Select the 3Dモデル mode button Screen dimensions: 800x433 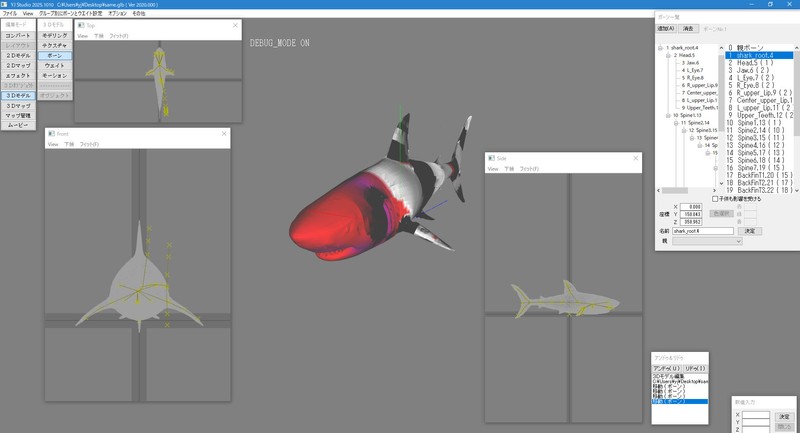(18, 96)
